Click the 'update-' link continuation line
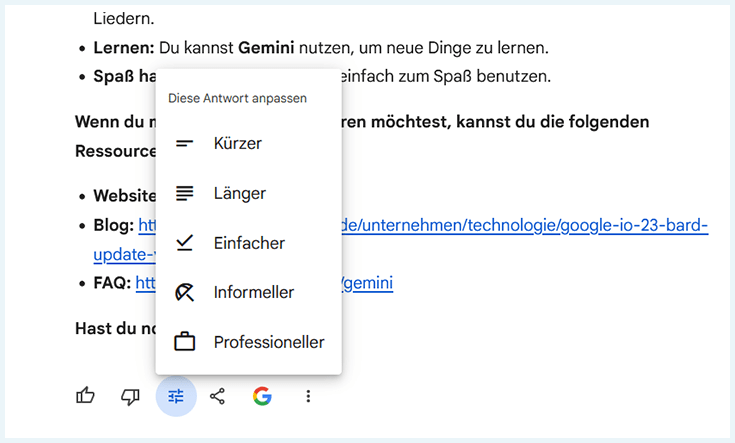This screenshot has width=735, height=443. click(125, 255)
